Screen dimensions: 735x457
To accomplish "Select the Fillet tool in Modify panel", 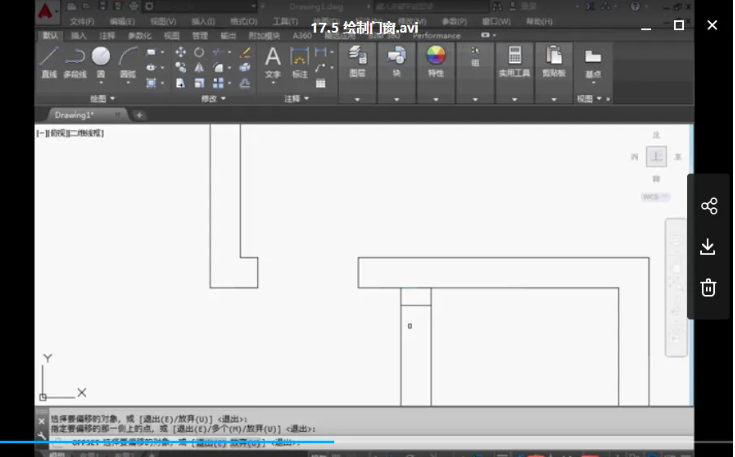I will tap(218, 67).
